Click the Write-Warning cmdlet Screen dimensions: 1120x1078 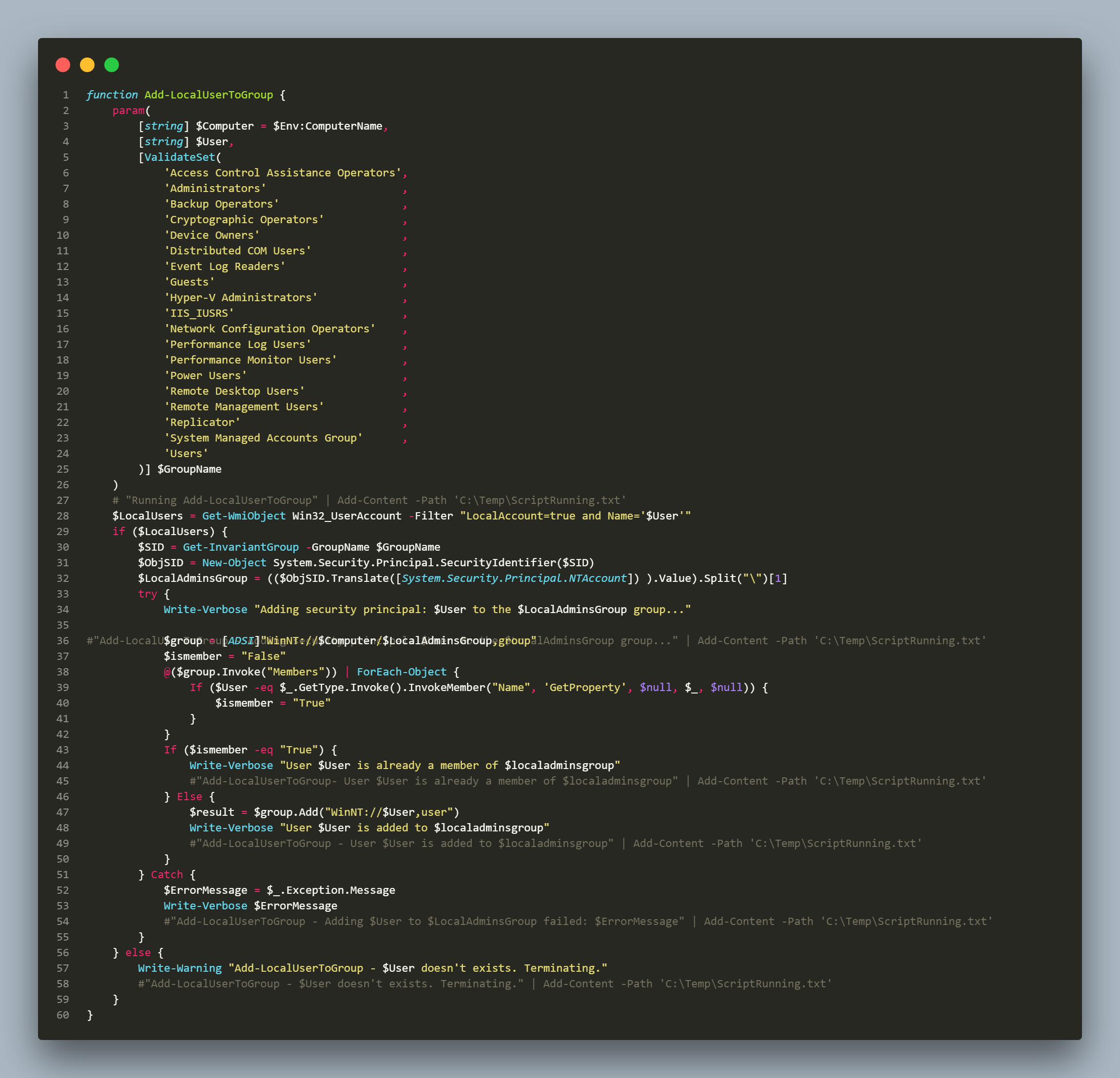179,968
